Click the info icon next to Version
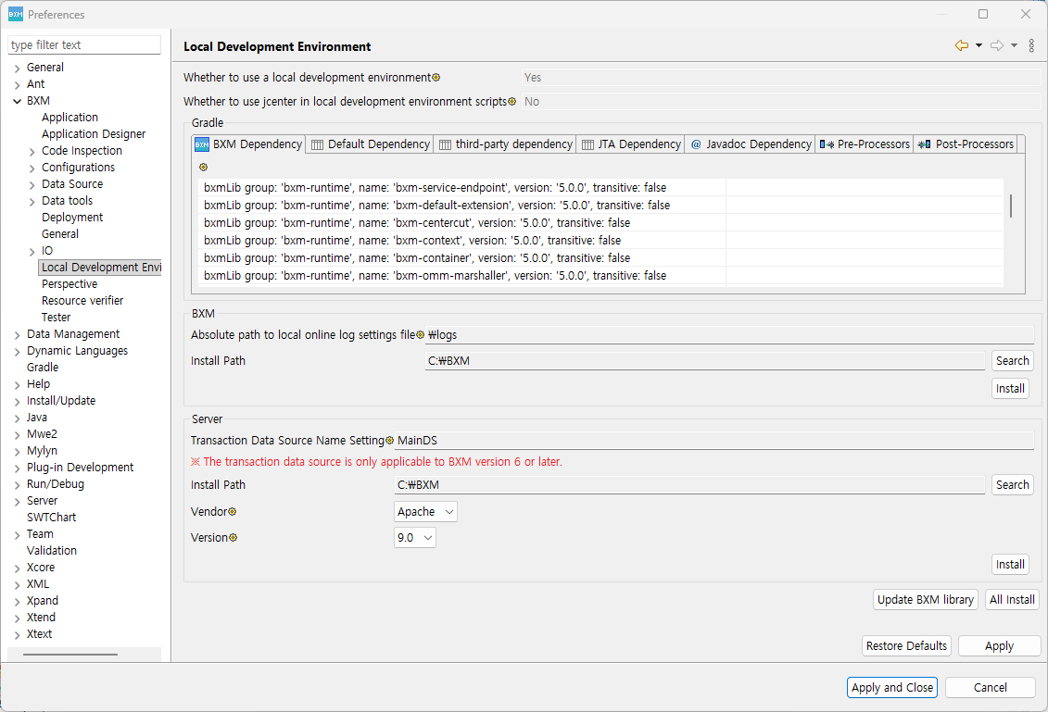The image size is (1048, 712). (233, 538)
